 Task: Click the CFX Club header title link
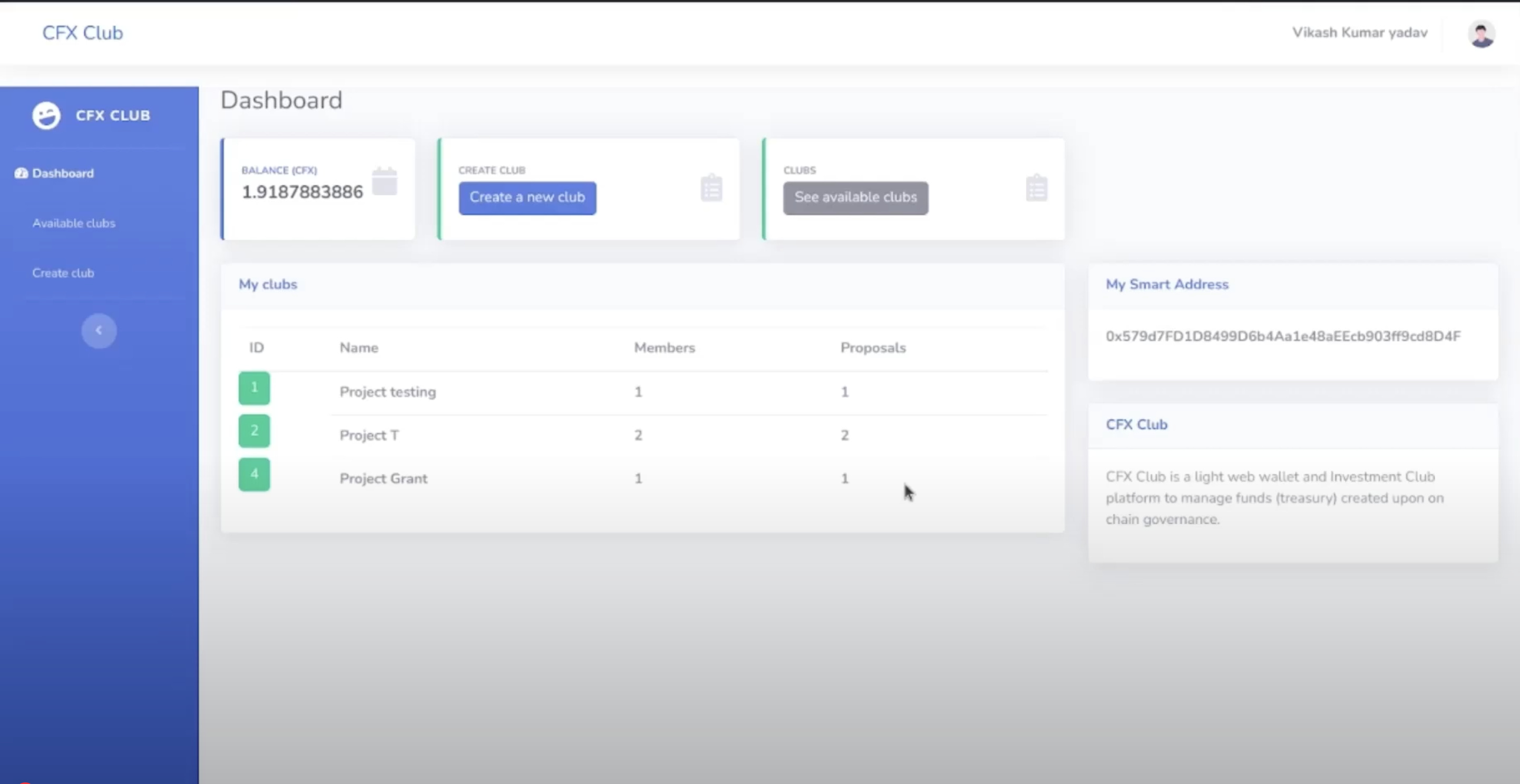(83, 33)
